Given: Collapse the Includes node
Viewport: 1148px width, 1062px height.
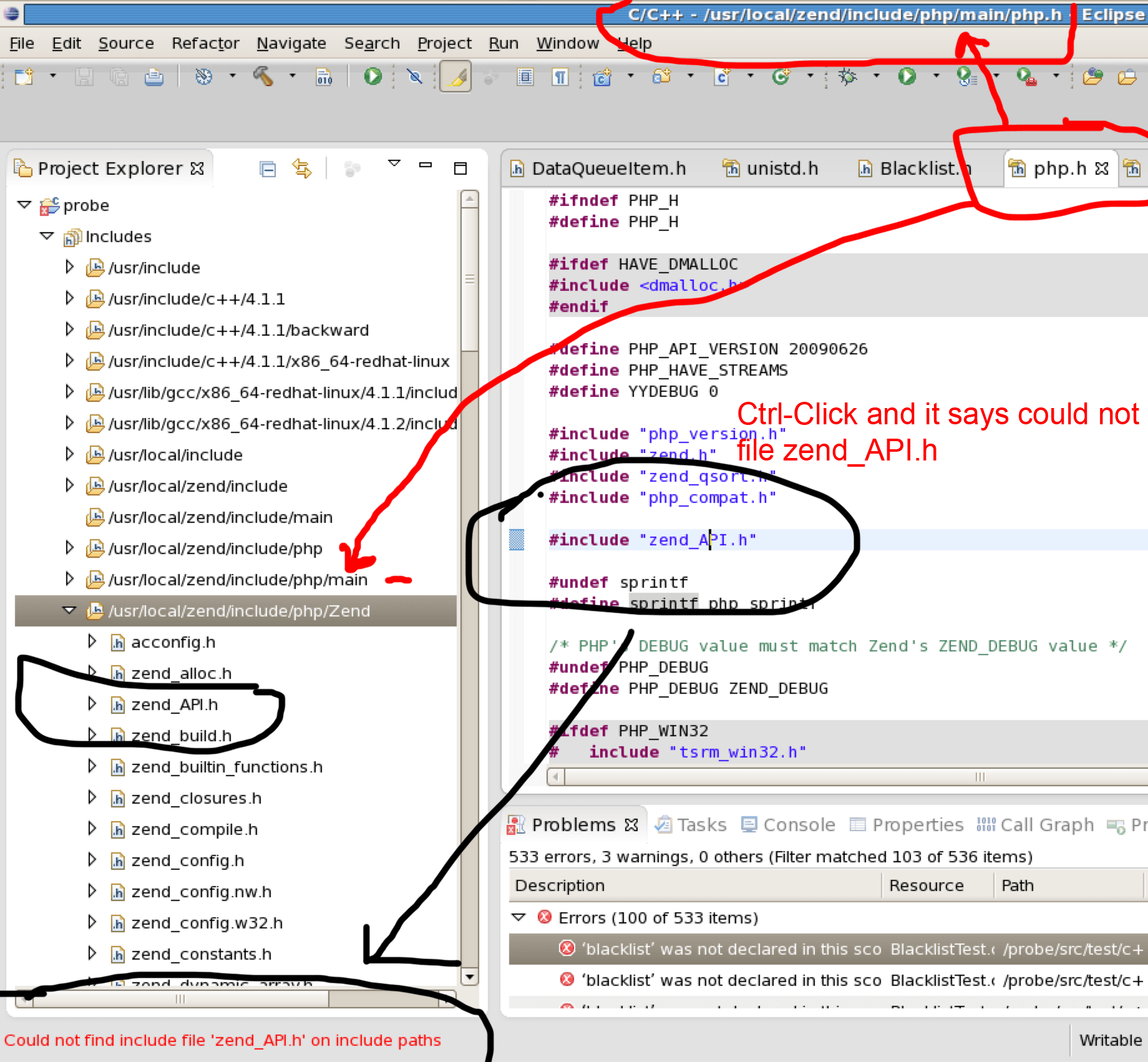Looking at the screenshot, I should [47, 236].
